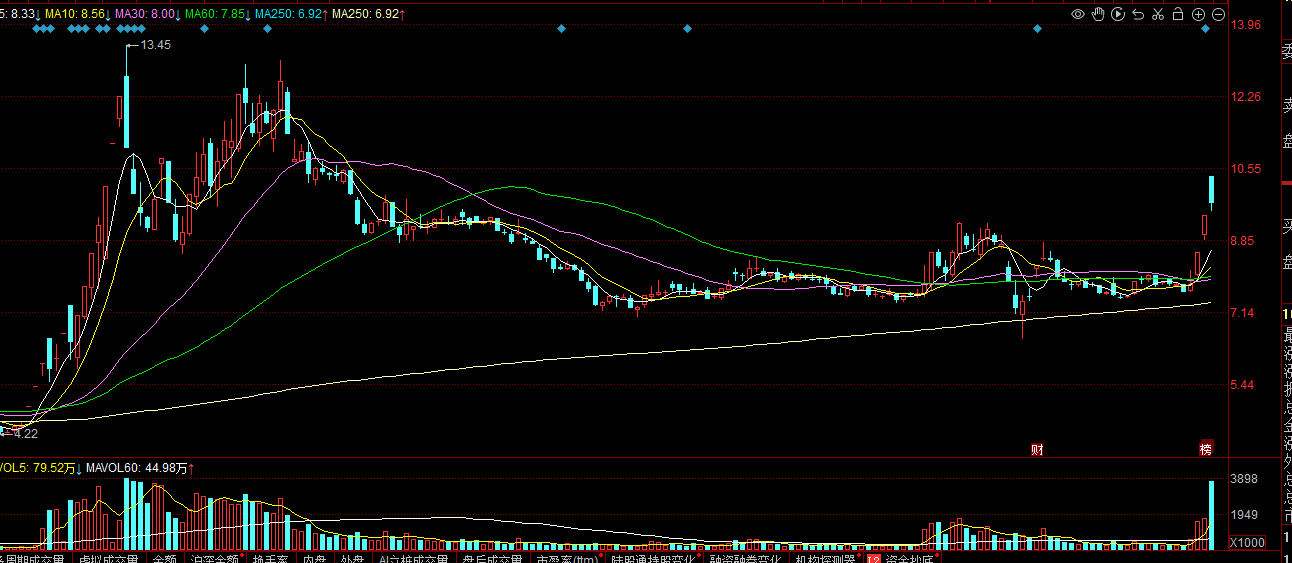
Task: Click the blue MA250: 6.92 label
Action: [291, 15]
